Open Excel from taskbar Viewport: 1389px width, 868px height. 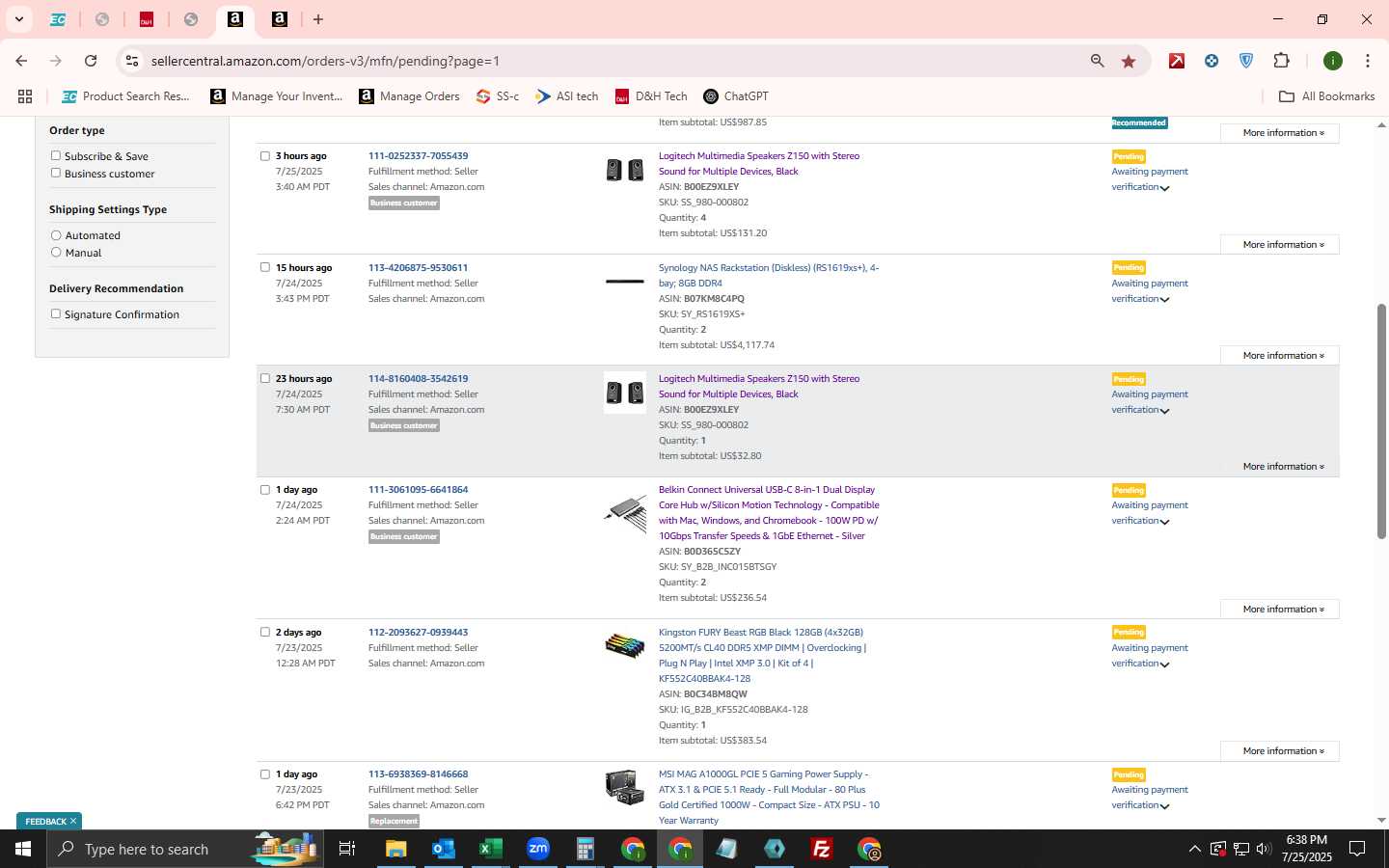491,849
